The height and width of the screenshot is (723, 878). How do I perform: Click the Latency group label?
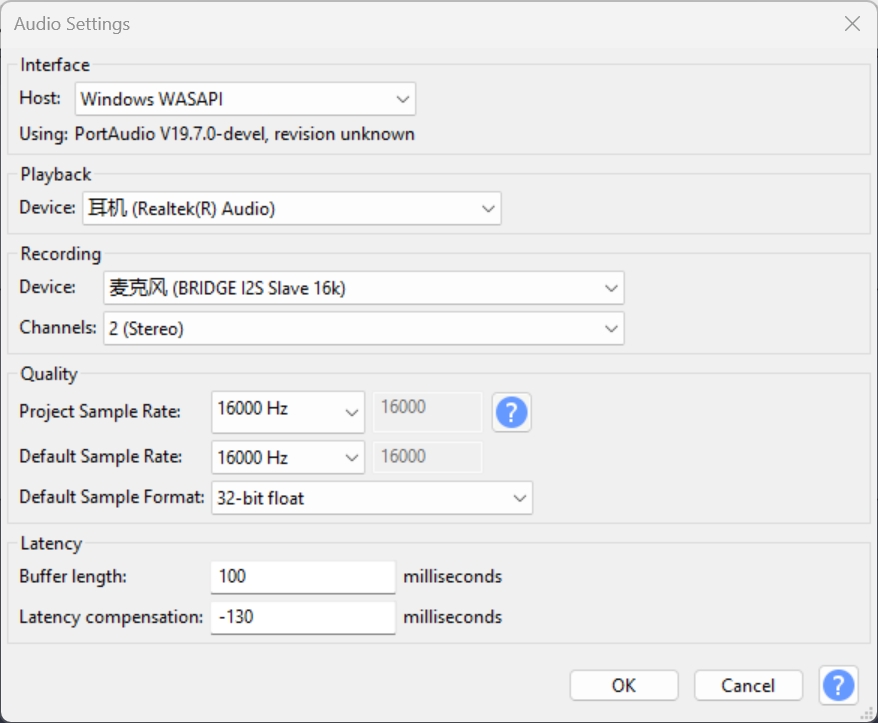[51, 544]
